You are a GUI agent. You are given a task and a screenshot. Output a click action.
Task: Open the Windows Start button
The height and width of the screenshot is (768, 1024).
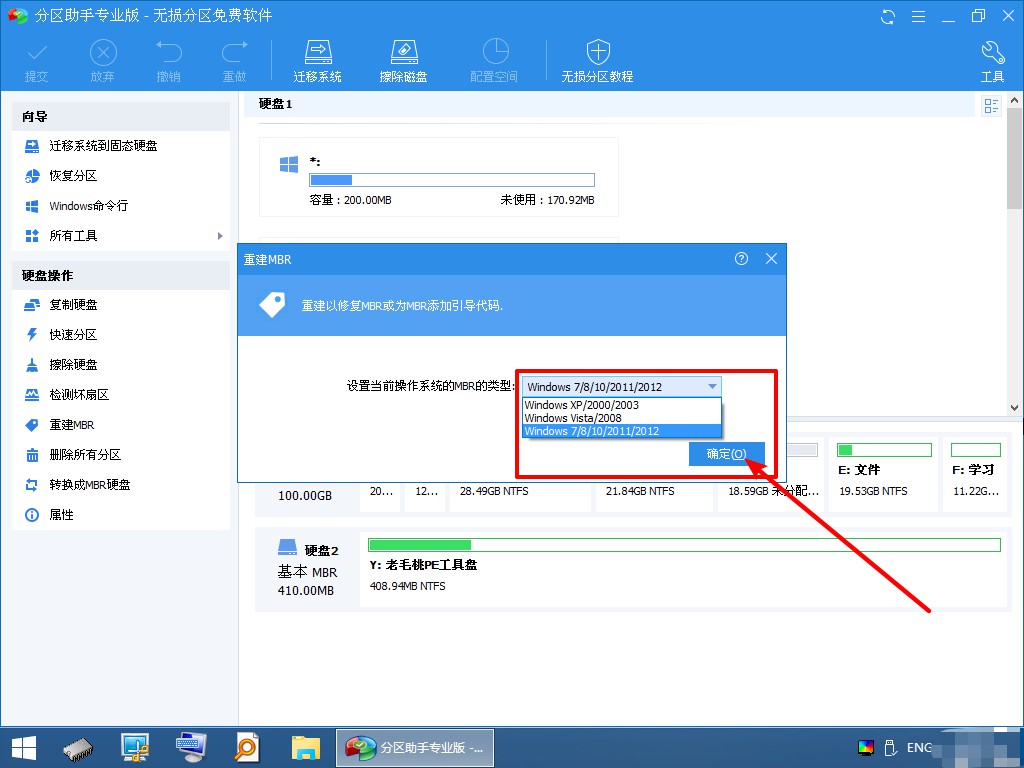[24, 748]
